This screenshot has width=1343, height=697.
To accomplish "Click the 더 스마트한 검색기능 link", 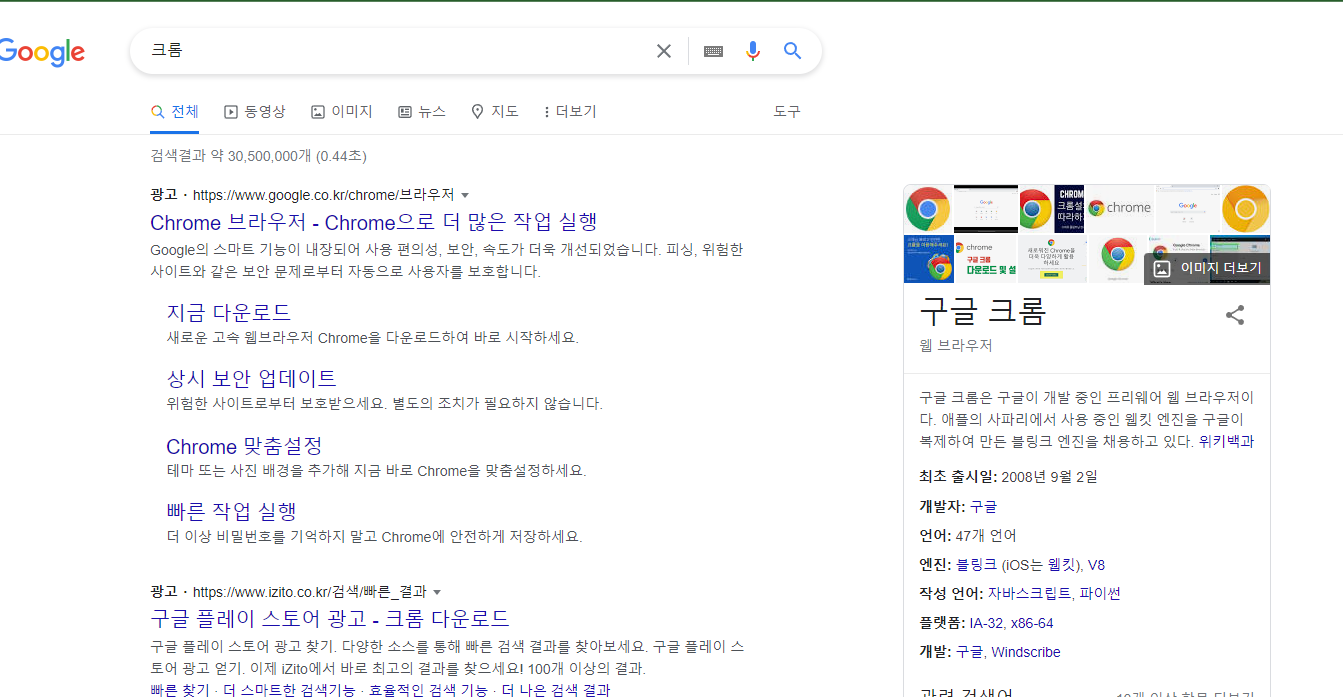I will tap(289, 691).
